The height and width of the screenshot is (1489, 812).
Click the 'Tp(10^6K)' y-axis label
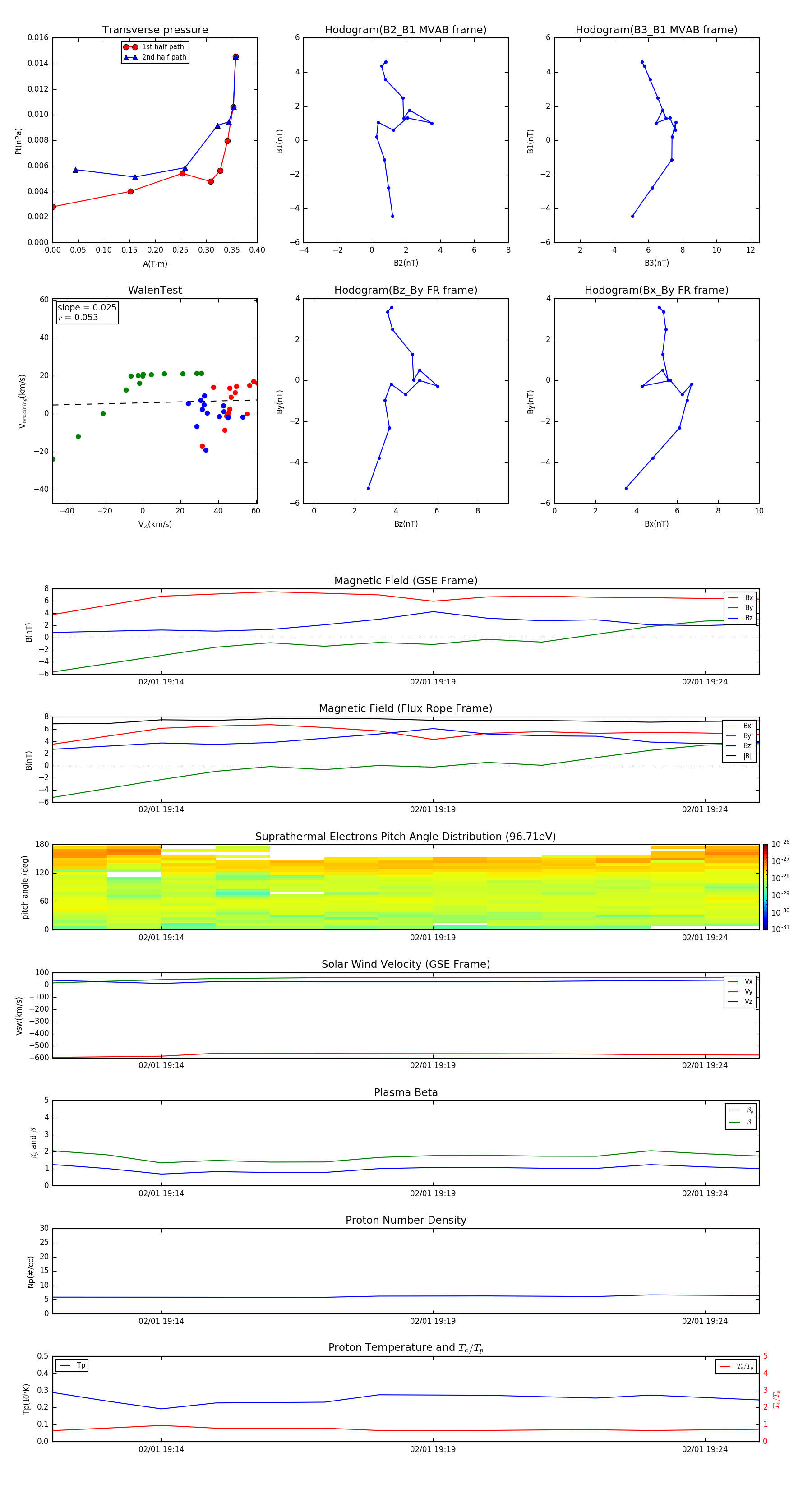tap(26, 1399)
